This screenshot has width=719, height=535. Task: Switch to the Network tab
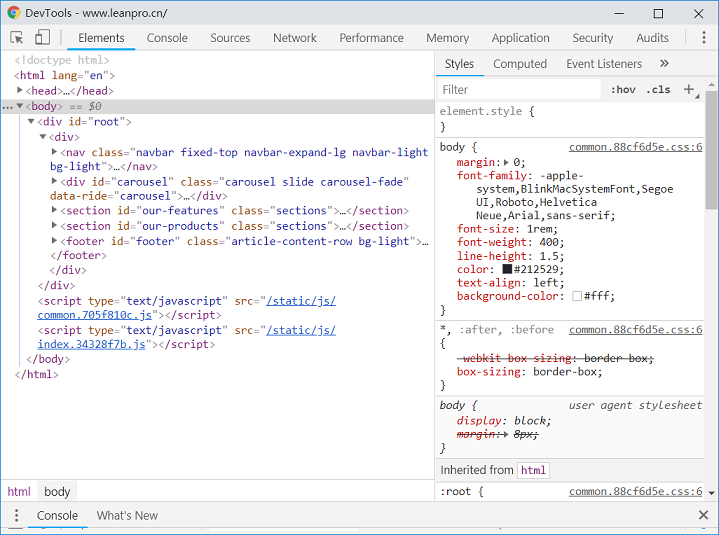pyautogui.click(x=294, y=38)
